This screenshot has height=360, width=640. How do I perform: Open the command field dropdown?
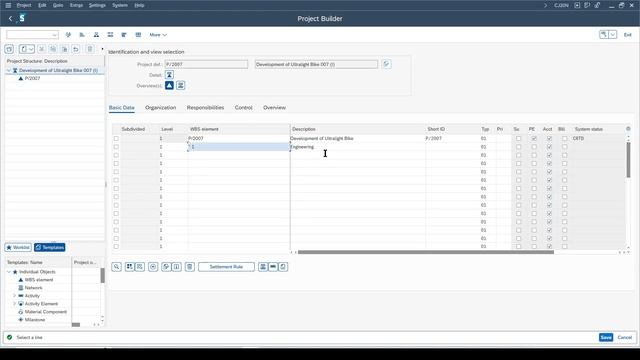54,35
